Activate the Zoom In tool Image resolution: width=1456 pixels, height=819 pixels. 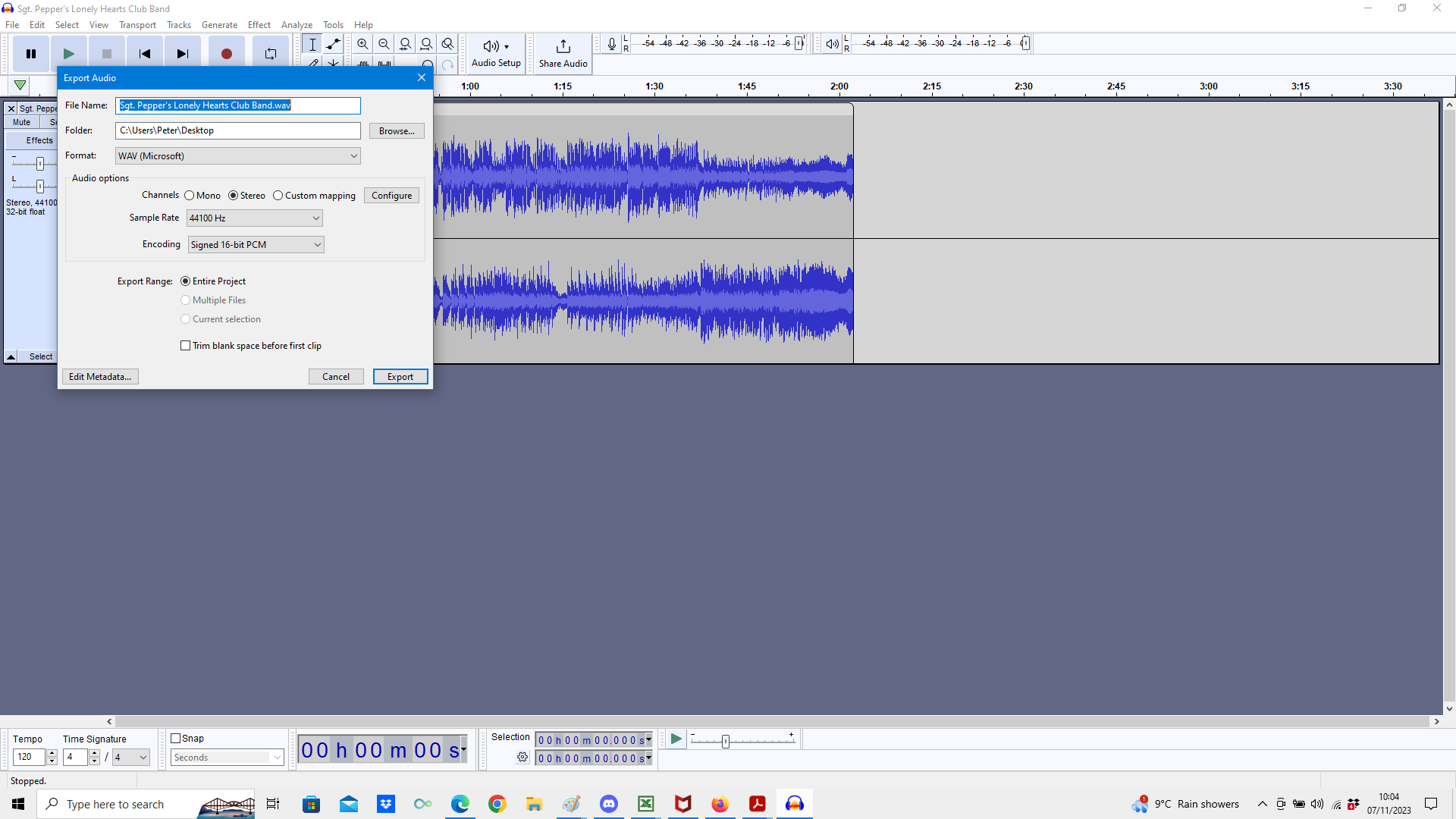pyautogui.click(x=362, y=44)
